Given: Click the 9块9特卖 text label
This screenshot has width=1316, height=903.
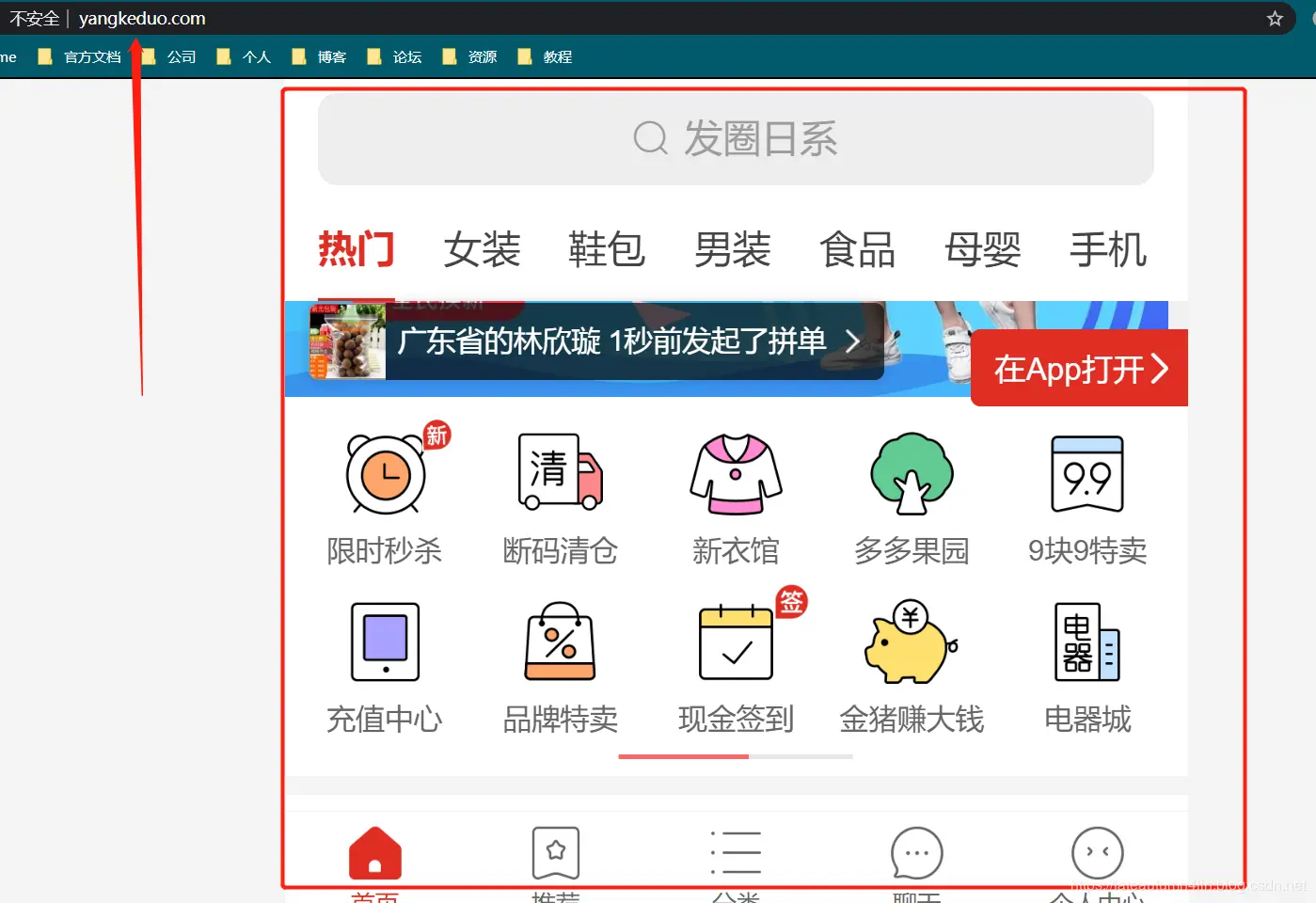Looking at the screenshot, I should click(1087, 550).
